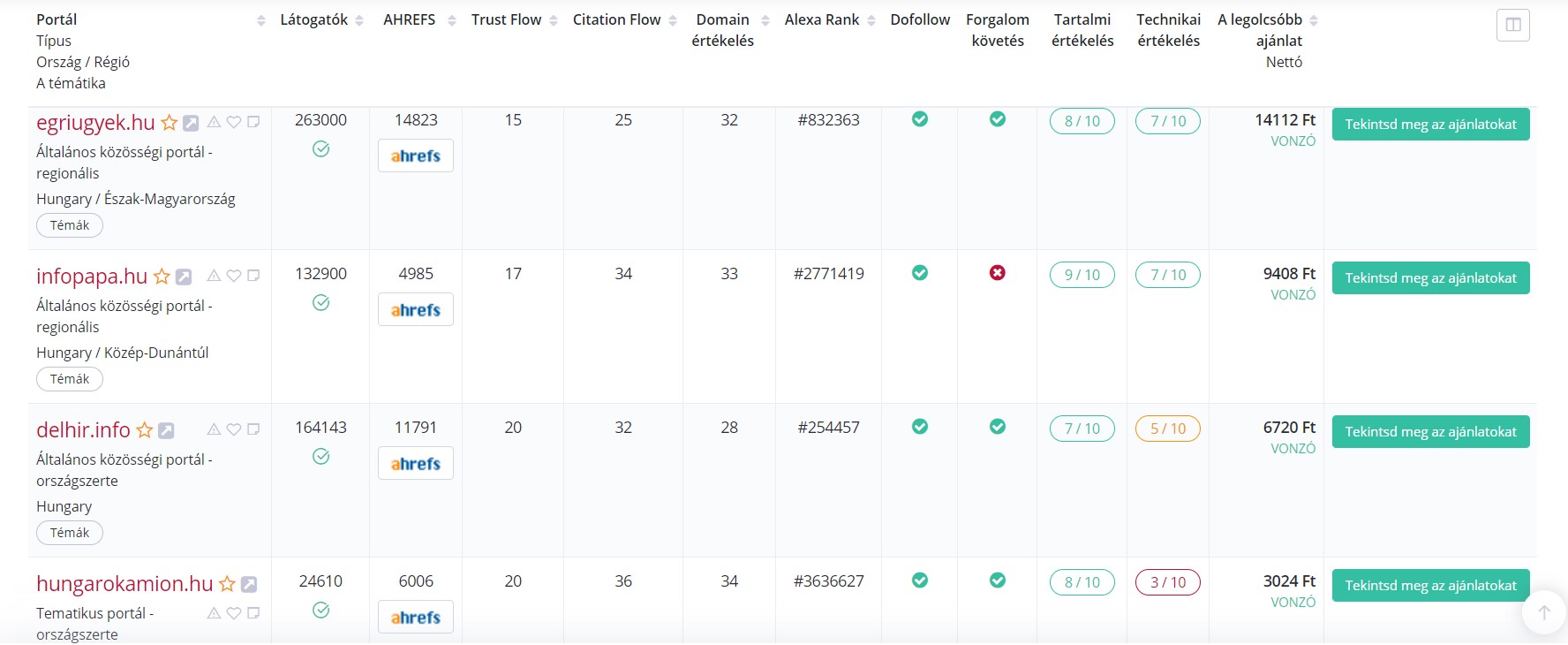This screenshot has height=645, width=1568.
Task: Sort table by Látogatók column
Action: [359, 20]
